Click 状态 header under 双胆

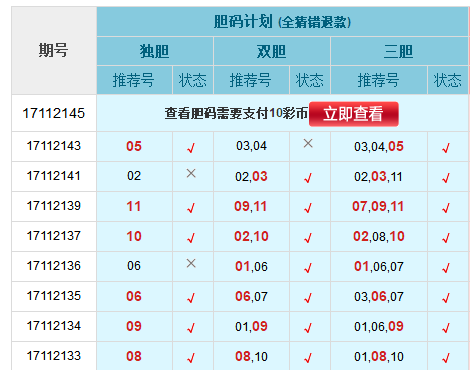(309, 80)
